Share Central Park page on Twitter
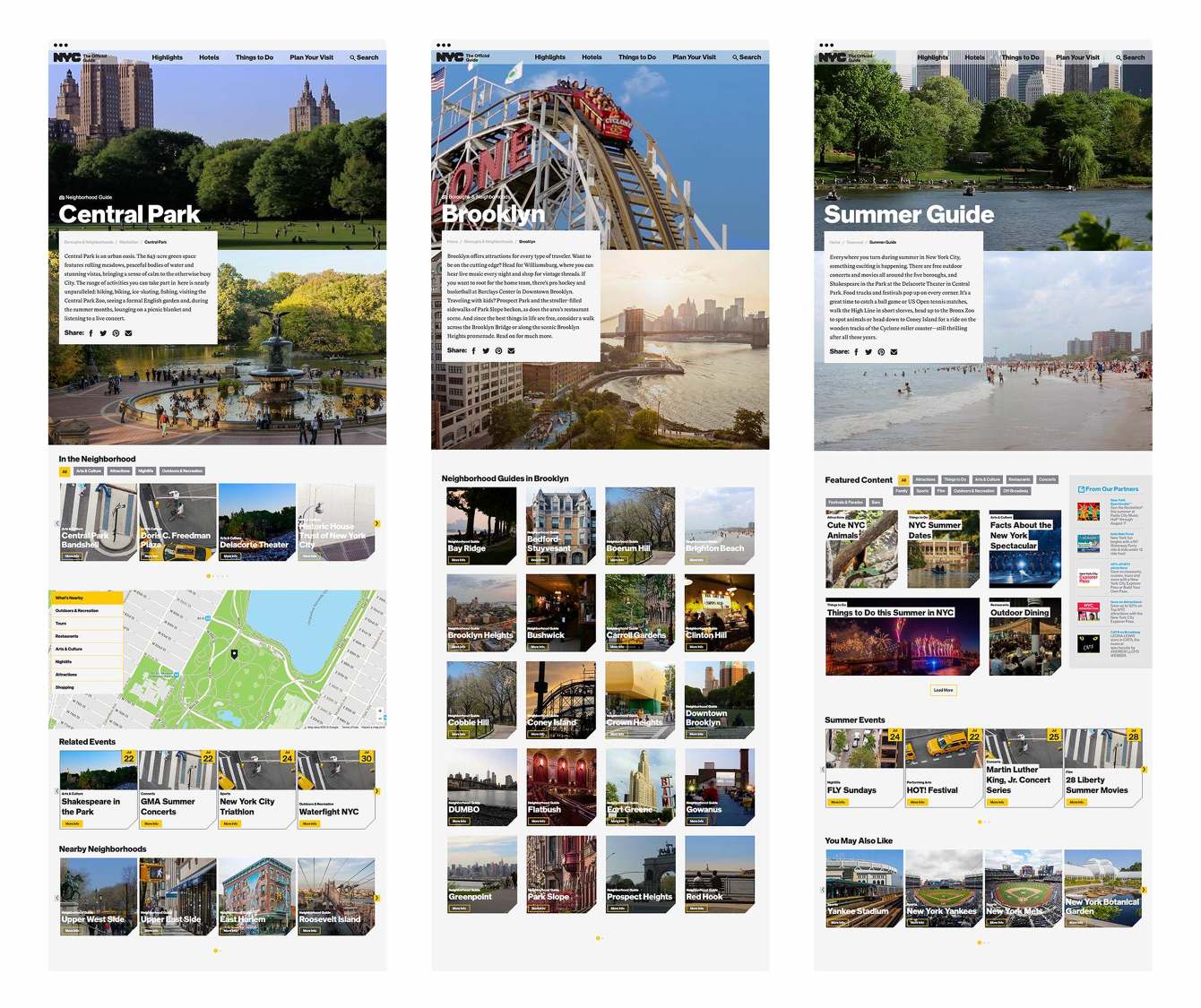The width and height of the screenshot is (1201, 1008). [103, 333]
